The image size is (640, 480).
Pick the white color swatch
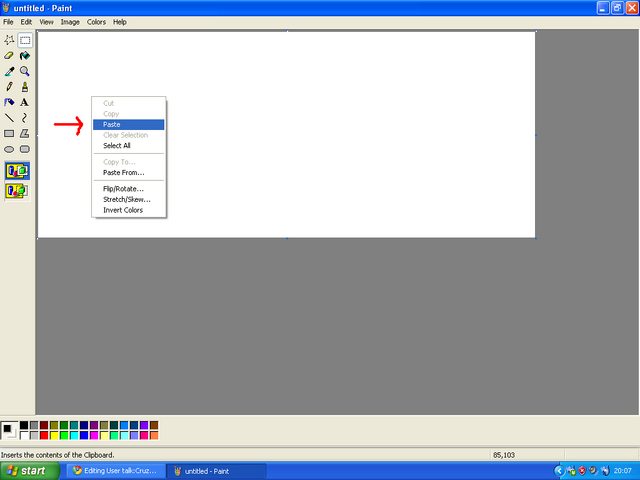pos(24,436)
